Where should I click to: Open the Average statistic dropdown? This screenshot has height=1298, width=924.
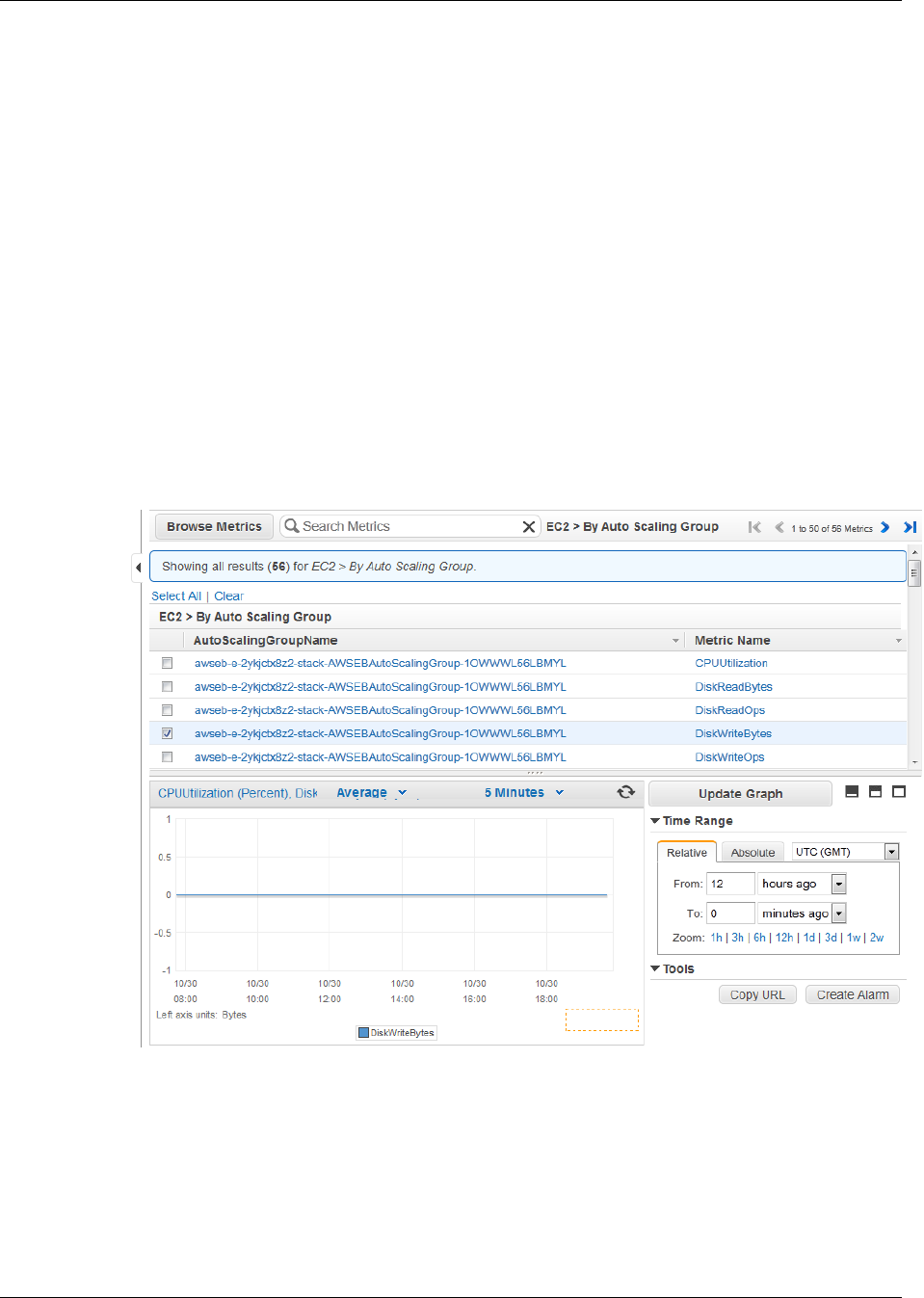tap(372, 793)
